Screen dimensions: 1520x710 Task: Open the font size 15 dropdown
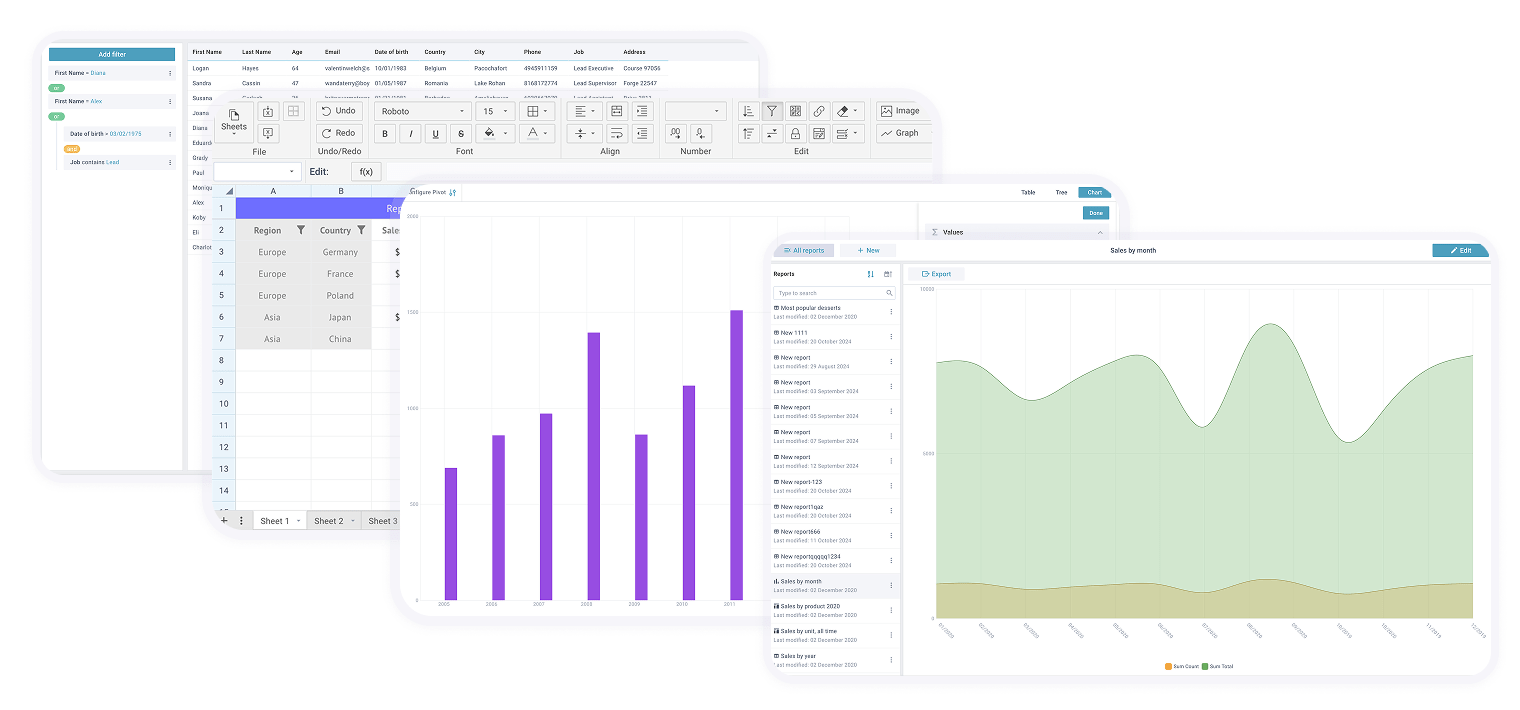[495, 111]
